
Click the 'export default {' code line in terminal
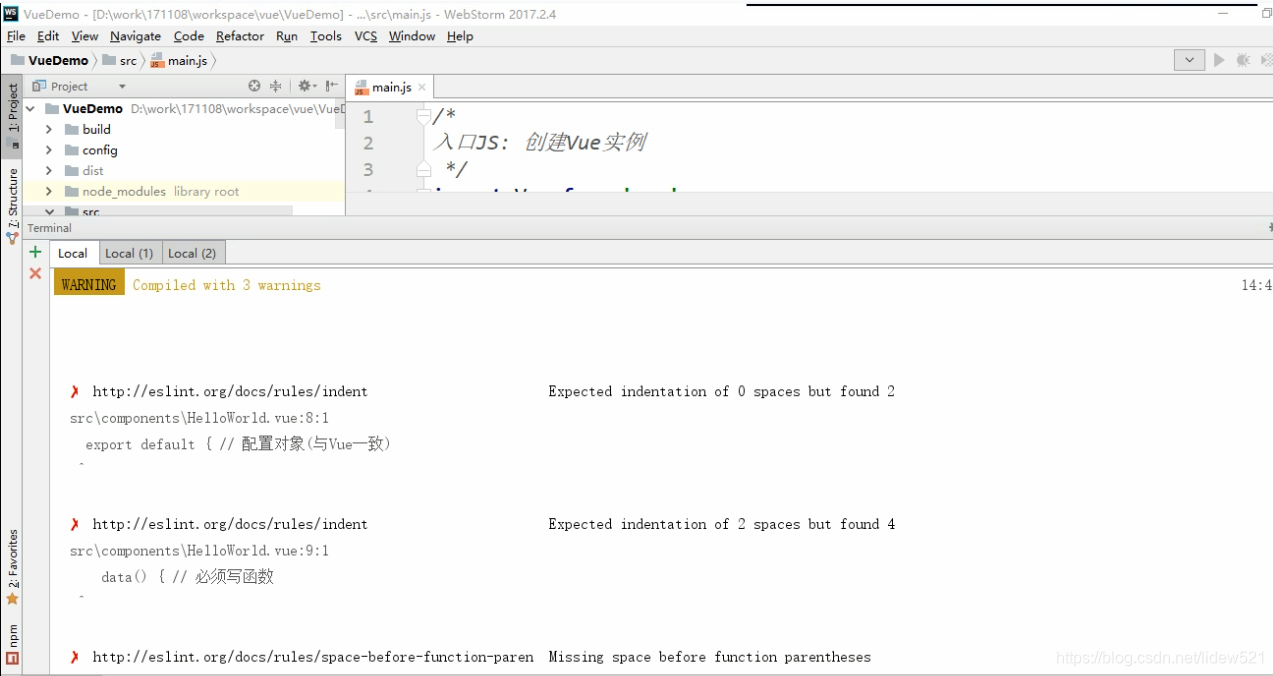tap(238, 444)
